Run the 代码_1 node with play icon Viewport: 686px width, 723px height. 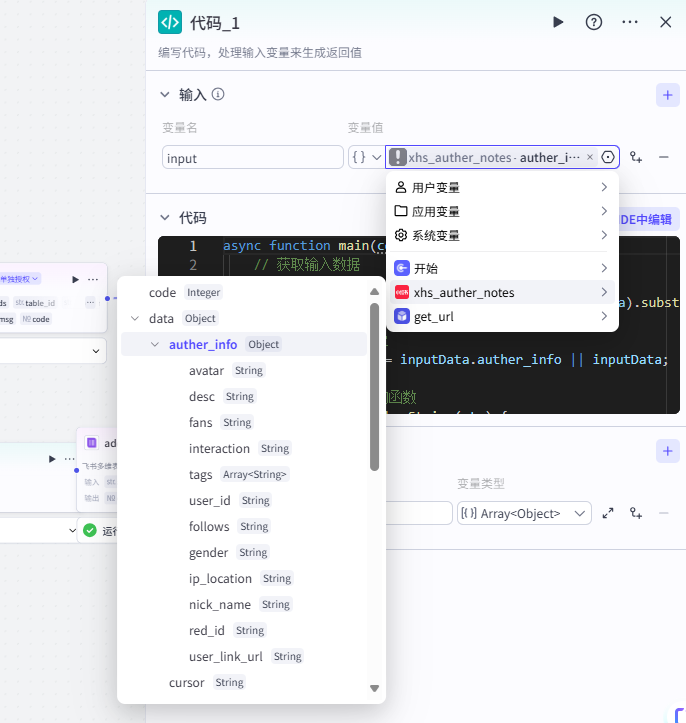[x=558, y=22]
